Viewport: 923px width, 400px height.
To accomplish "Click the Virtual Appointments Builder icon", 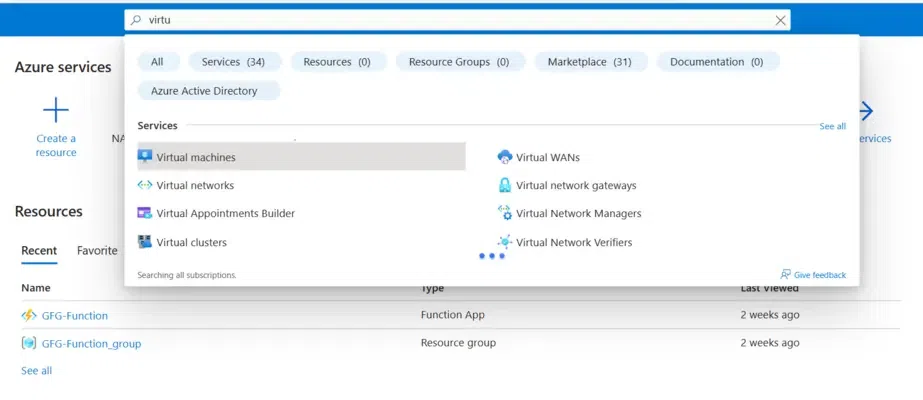I will (145, 213).
